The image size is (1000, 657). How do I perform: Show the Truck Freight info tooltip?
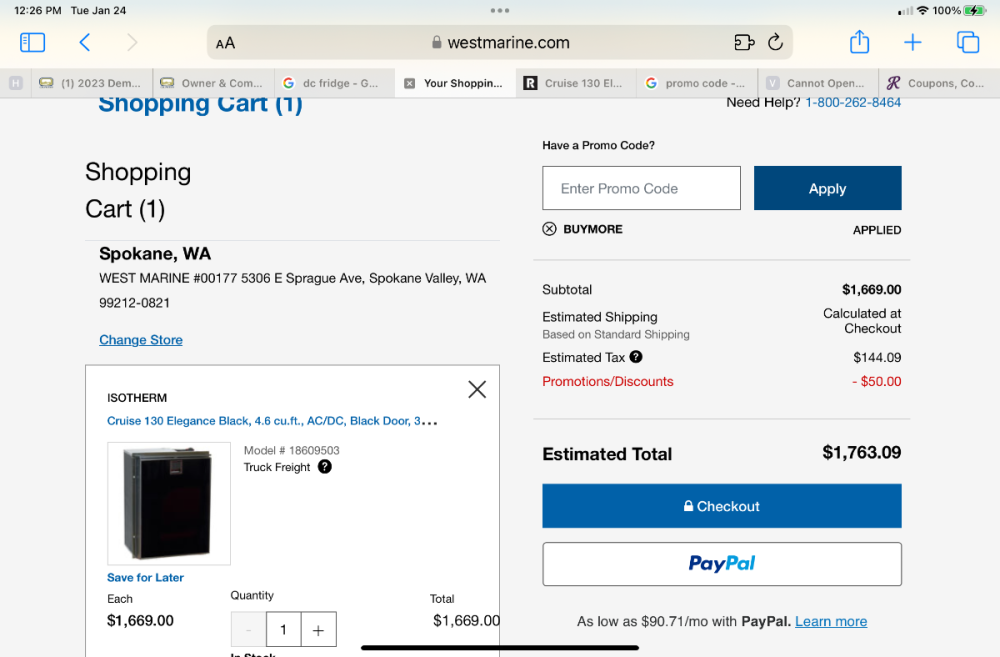[324, 467]
